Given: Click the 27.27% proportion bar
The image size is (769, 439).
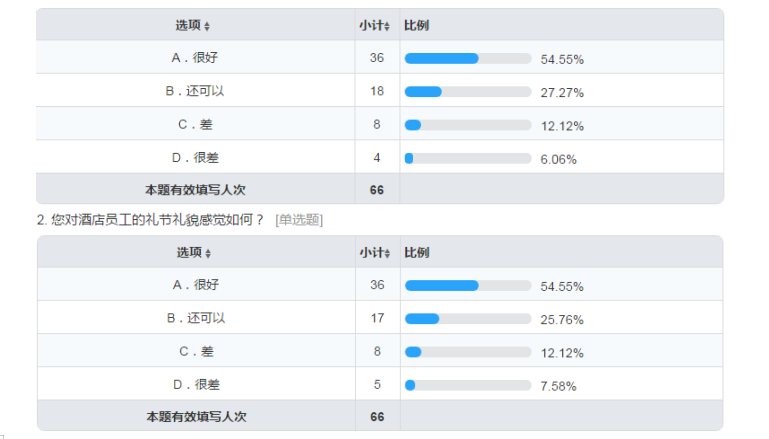Looking at the screenshot, I should pos(468,92).
